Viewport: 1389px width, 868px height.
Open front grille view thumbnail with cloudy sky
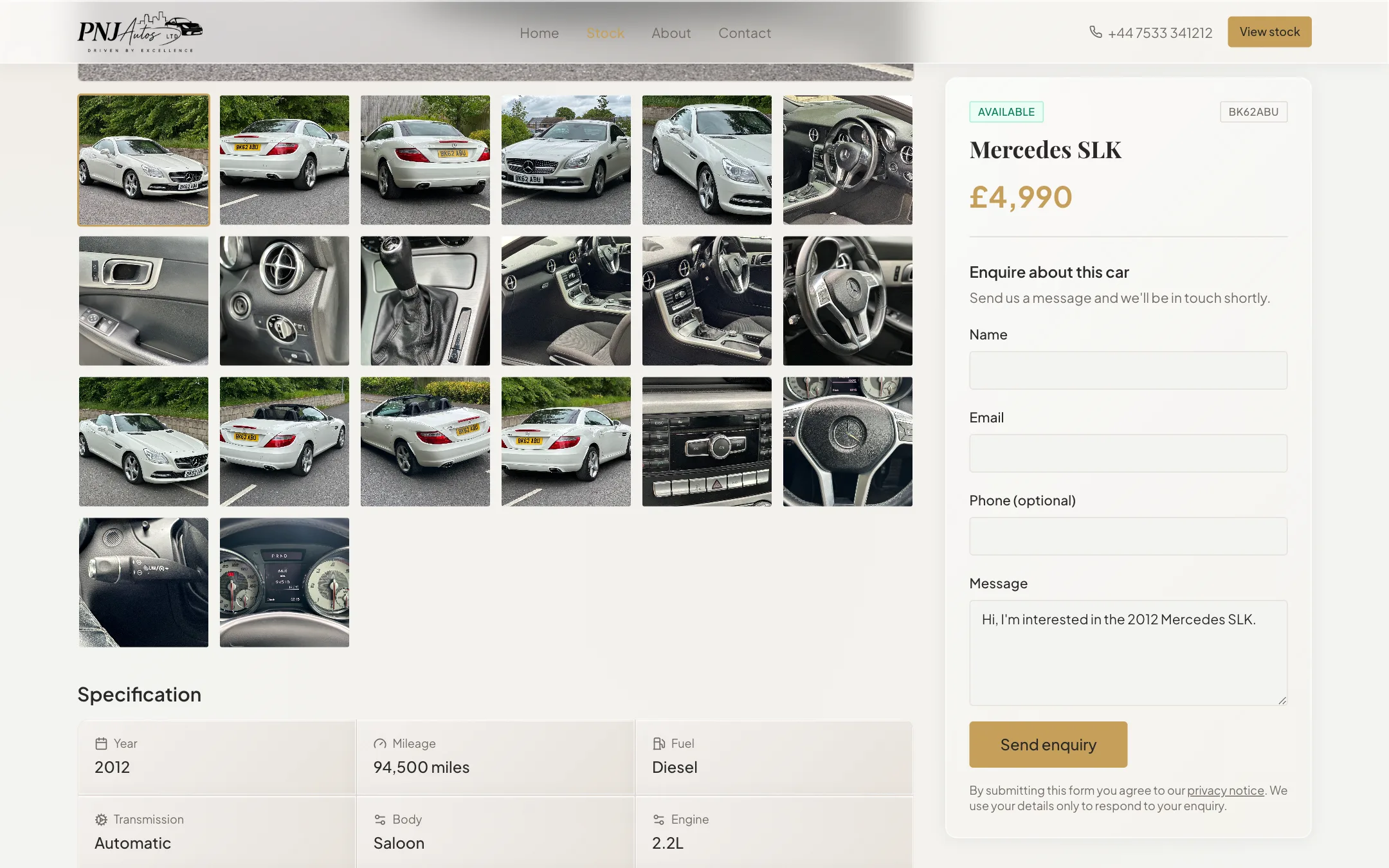pyautogui.click(x=566, y=160)
